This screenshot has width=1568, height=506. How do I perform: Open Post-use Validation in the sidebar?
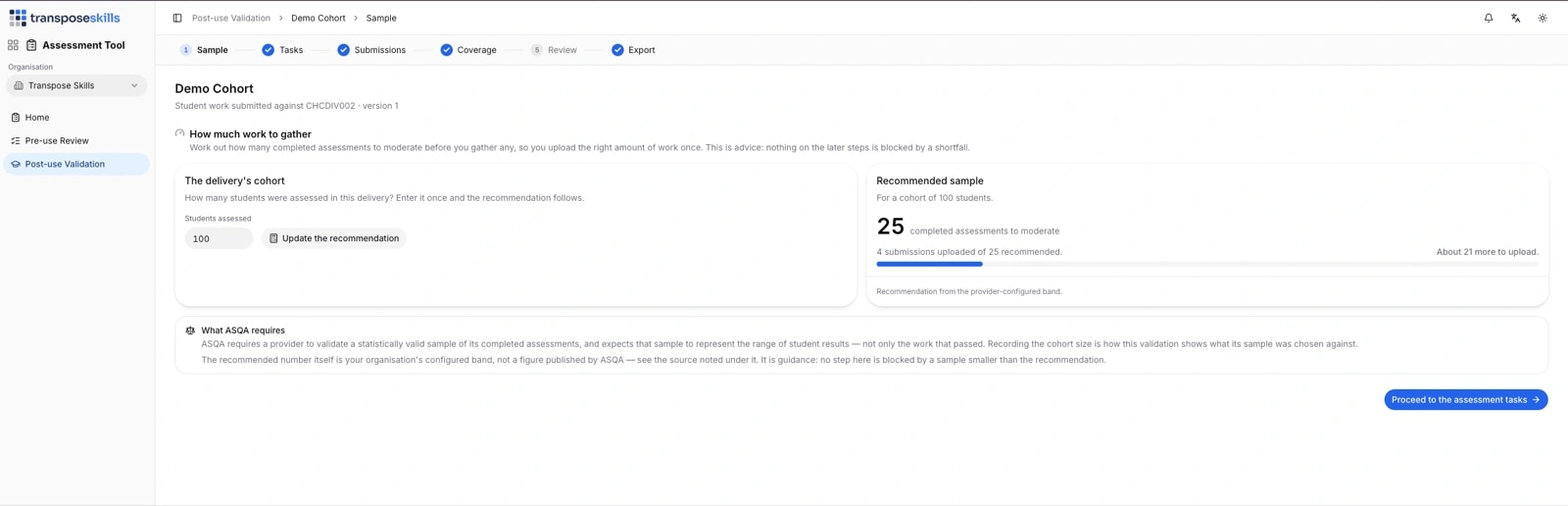click(76, 164)
